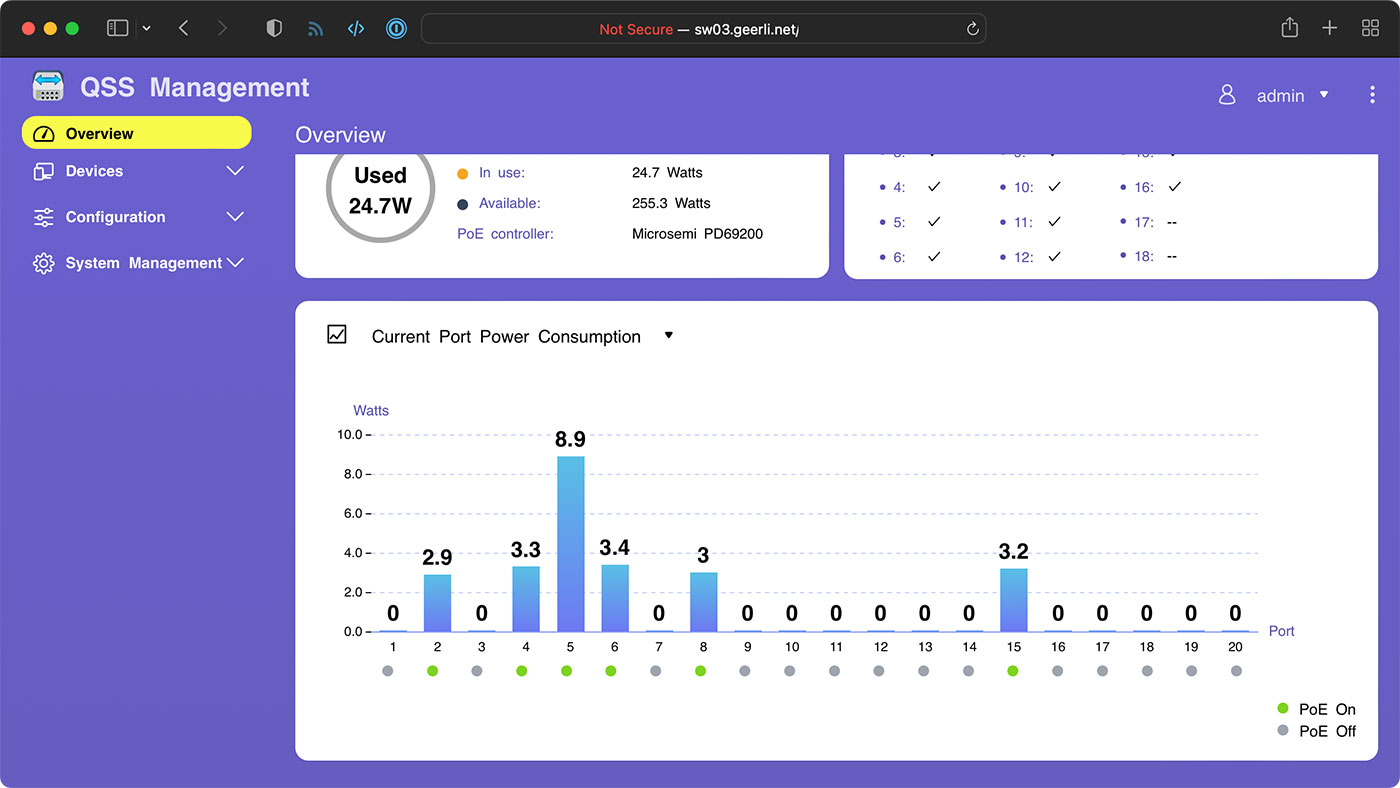Click the Safari share icon
Viewport: 1400px width, 788px height.
(x=1290, y=28)
